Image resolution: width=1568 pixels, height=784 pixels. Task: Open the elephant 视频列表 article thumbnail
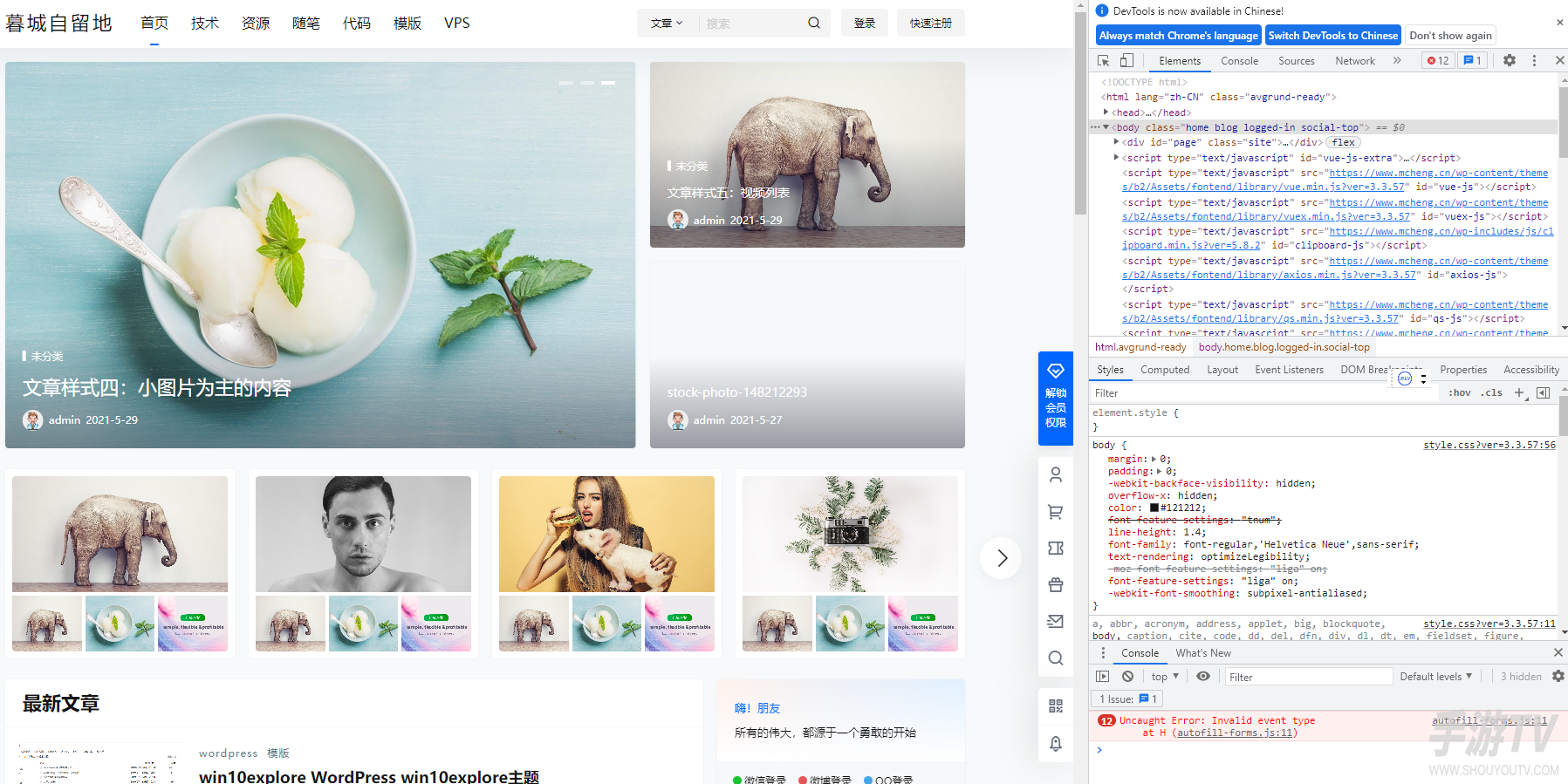[x=807, y=154]
